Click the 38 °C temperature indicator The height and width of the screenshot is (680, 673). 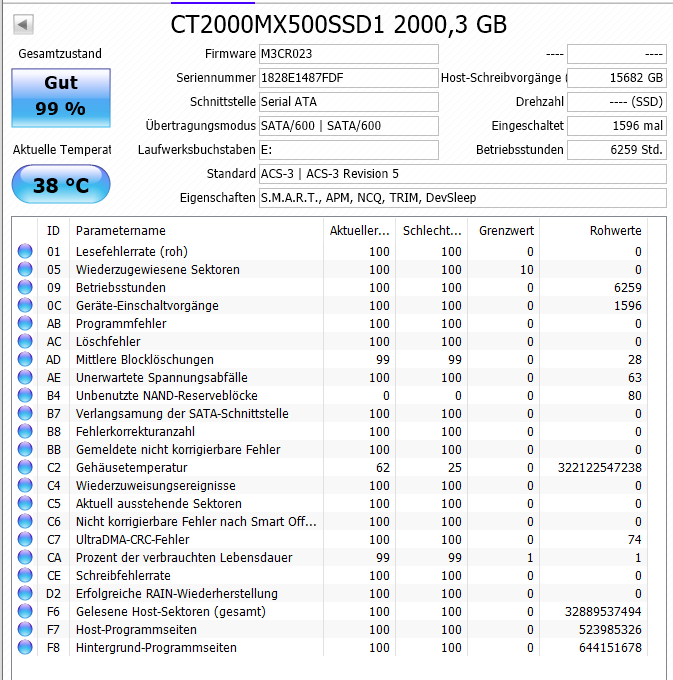tap(61, 184)
